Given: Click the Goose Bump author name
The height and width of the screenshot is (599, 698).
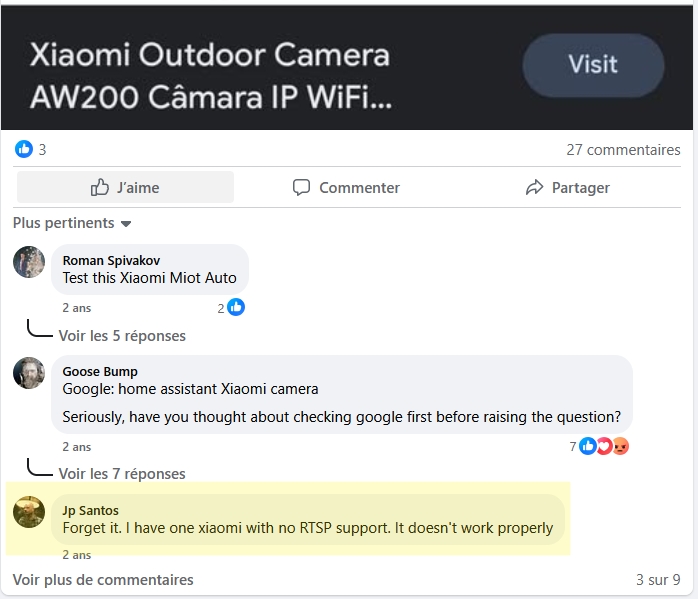Looking at the screenshot, I should pyautogui.click(x=100, y=371).
